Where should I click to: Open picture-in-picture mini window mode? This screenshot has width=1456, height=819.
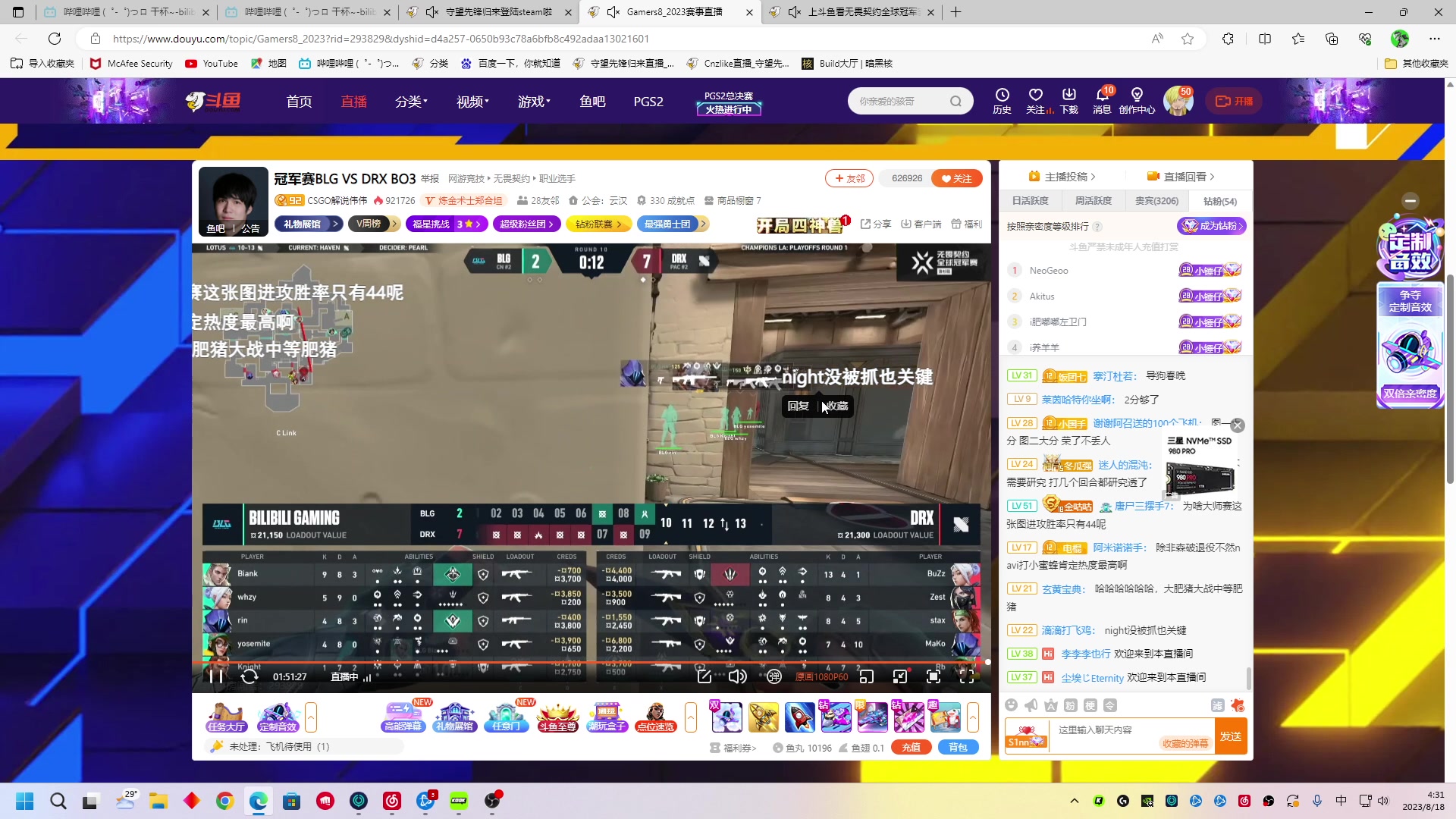coord(867,676)
